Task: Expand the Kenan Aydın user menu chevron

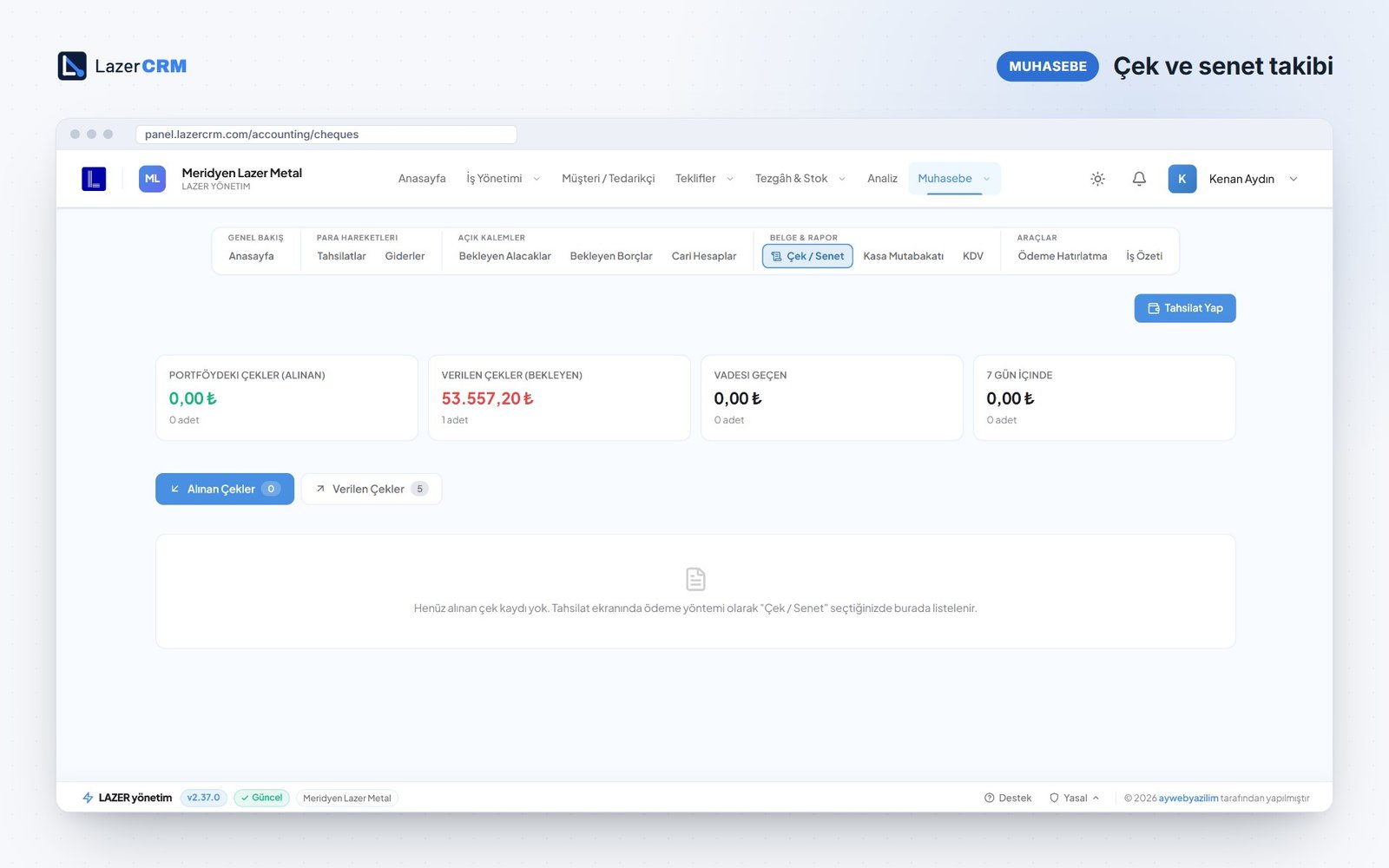Action: 1294,179
